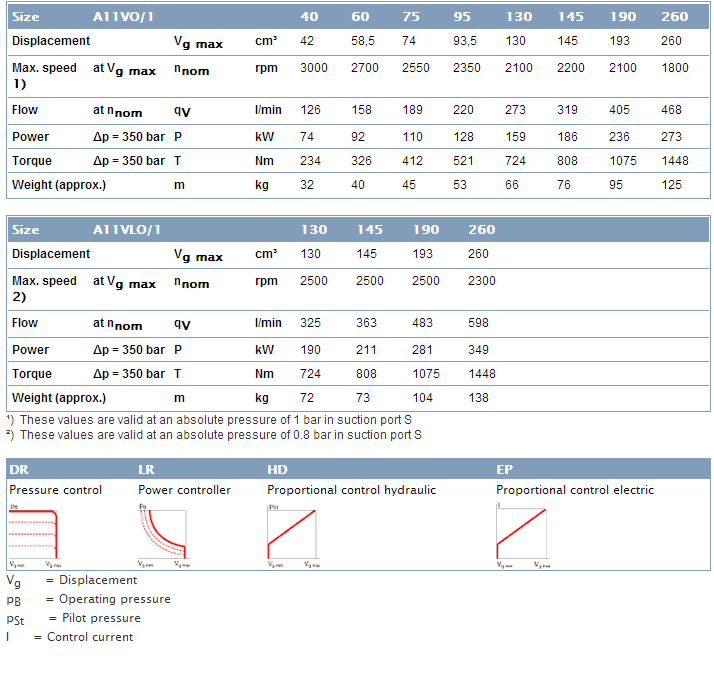
Task: Click the DR pressure control diagram
Action: (35, 535)
